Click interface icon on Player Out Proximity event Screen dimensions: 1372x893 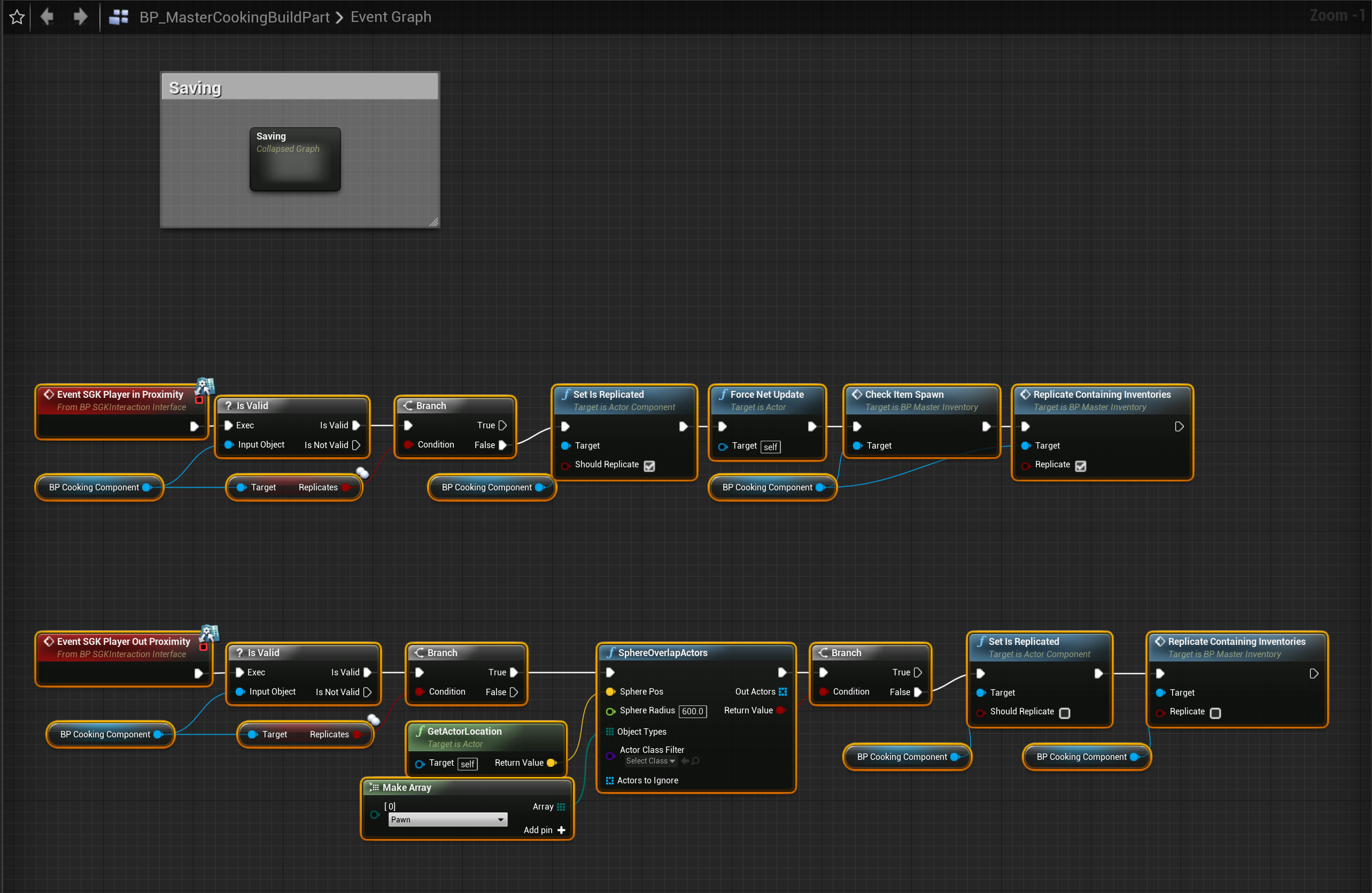208,633
